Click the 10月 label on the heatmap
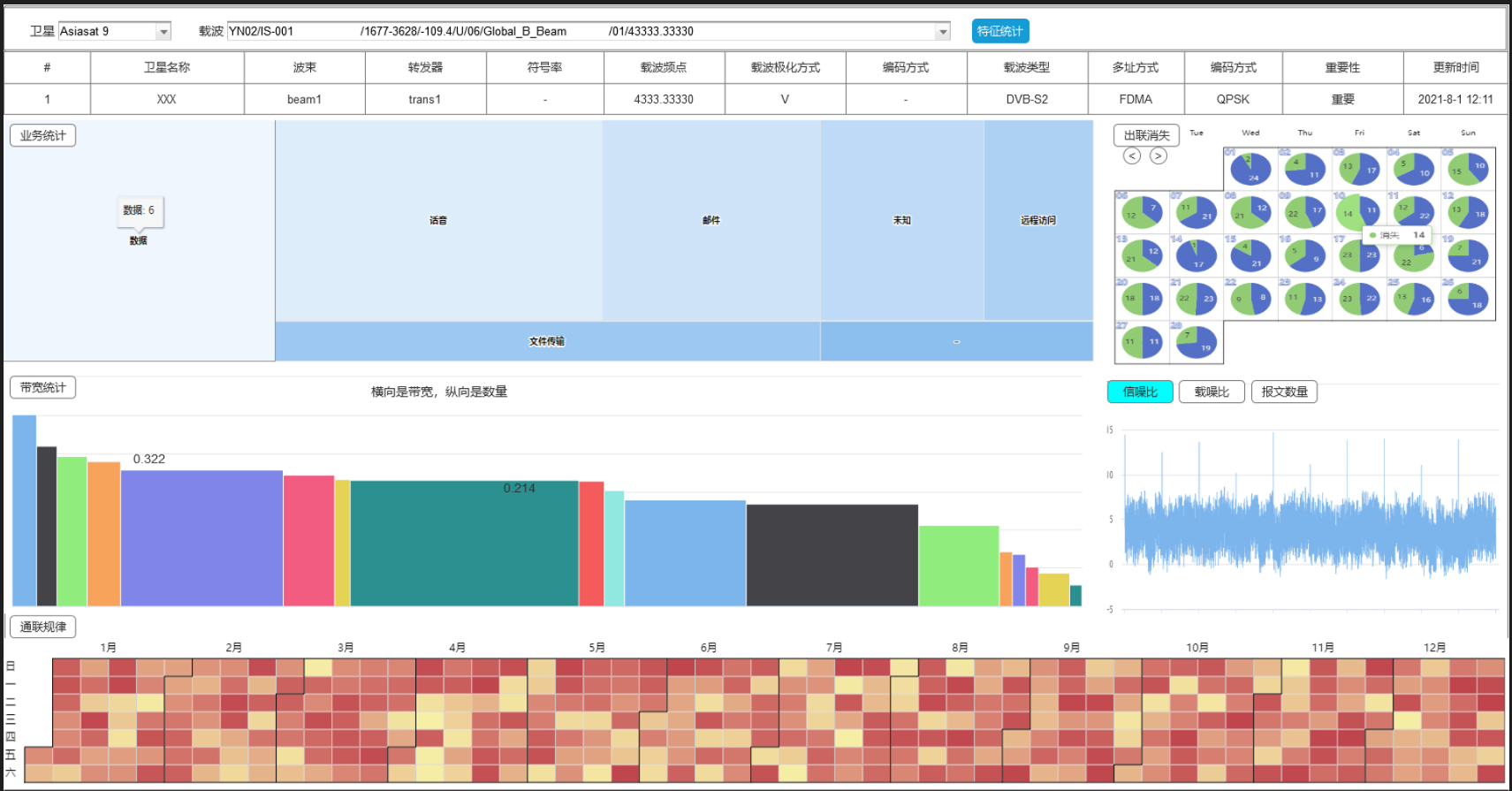This screenshot has height=791, width=1512. 1197,648
